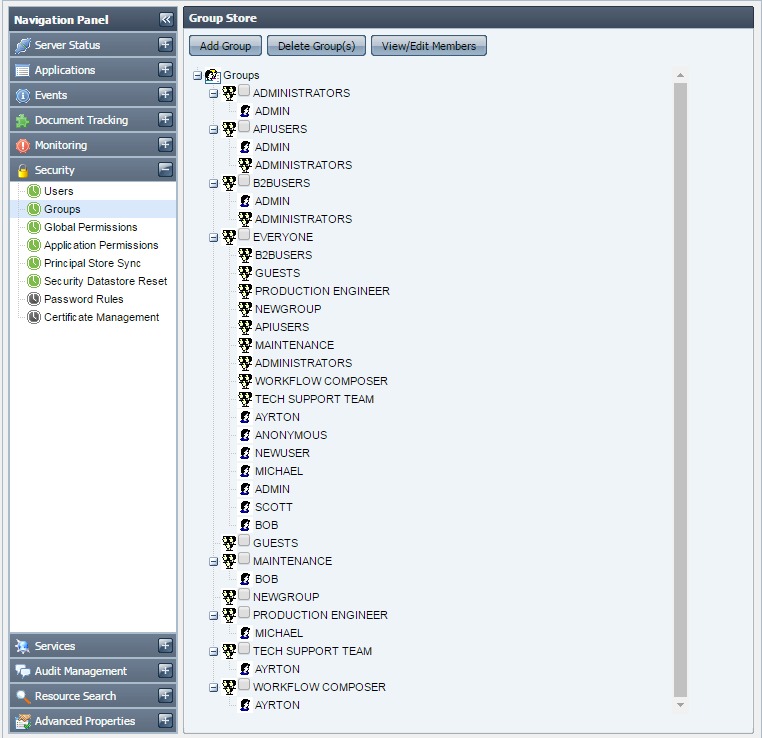Open Application Permissions page
Image resolution: width=762 pixels, height=738 pixels.
pyautogui.click(x=101, y=245)
